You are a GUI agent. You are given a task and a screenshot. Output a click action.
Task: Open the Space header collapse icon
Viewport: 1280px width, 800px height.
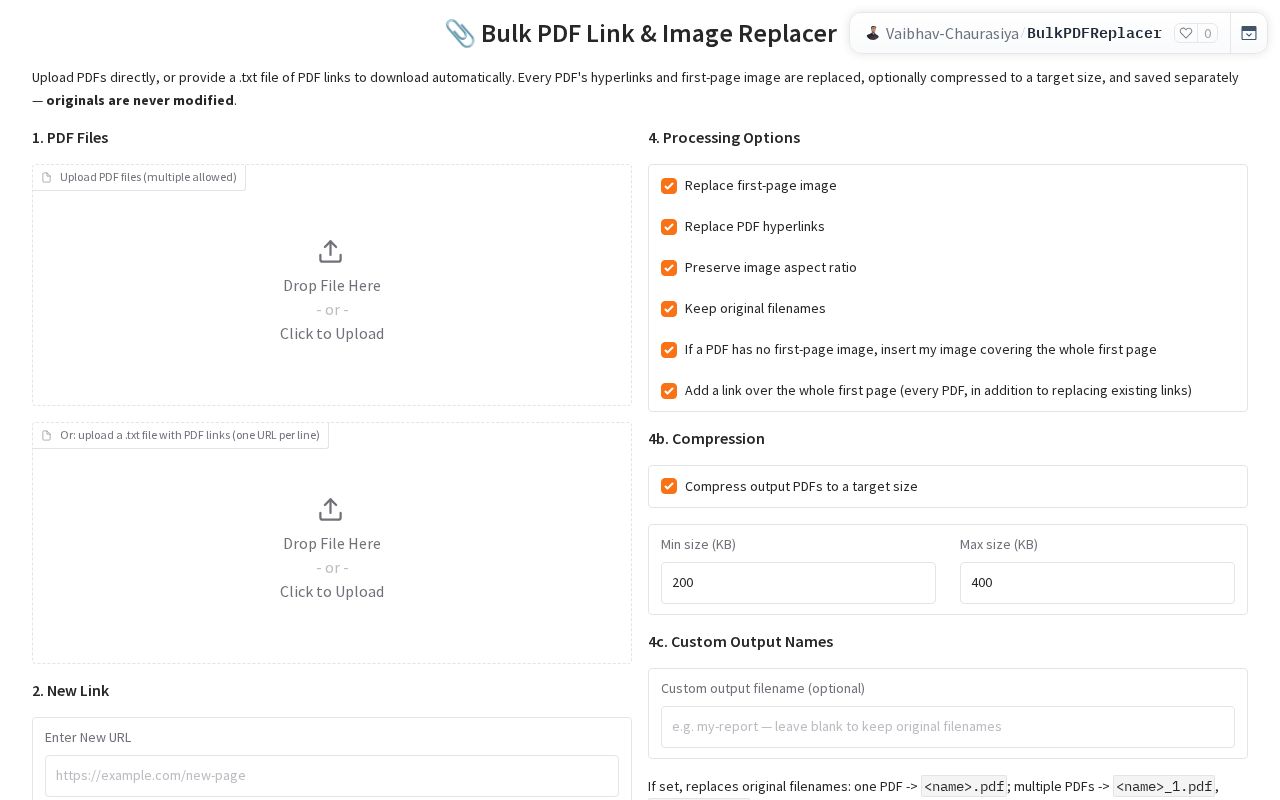(1249, 33)
